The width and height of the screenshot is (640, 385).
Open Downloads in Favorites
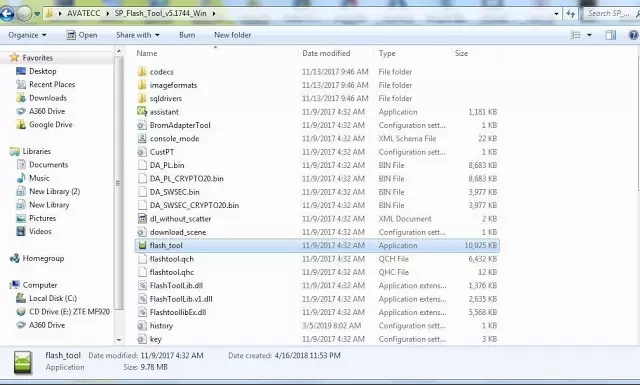pyautogui.click(x=48, y=98)
